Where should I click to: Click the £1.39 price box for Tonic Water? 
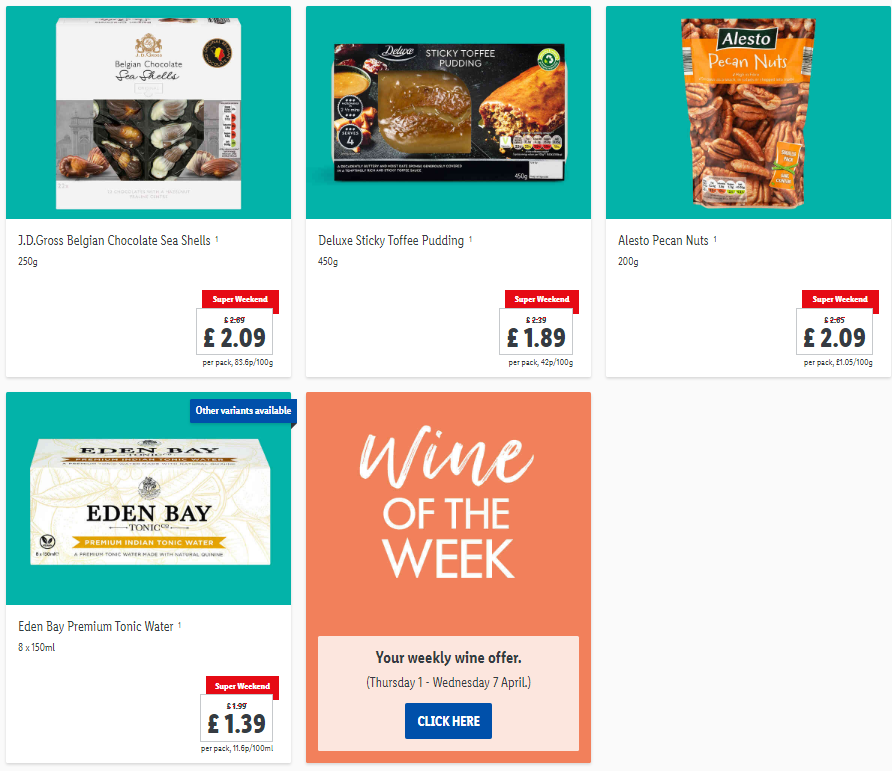coord(236,718)
